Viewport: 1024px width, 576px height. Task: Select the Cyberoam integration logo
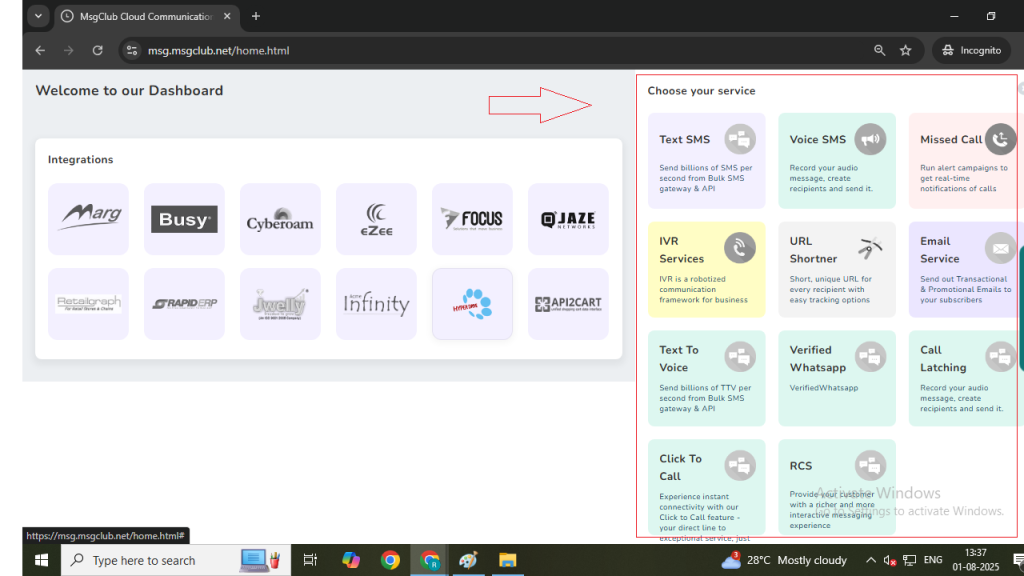[x=280, y=219]
